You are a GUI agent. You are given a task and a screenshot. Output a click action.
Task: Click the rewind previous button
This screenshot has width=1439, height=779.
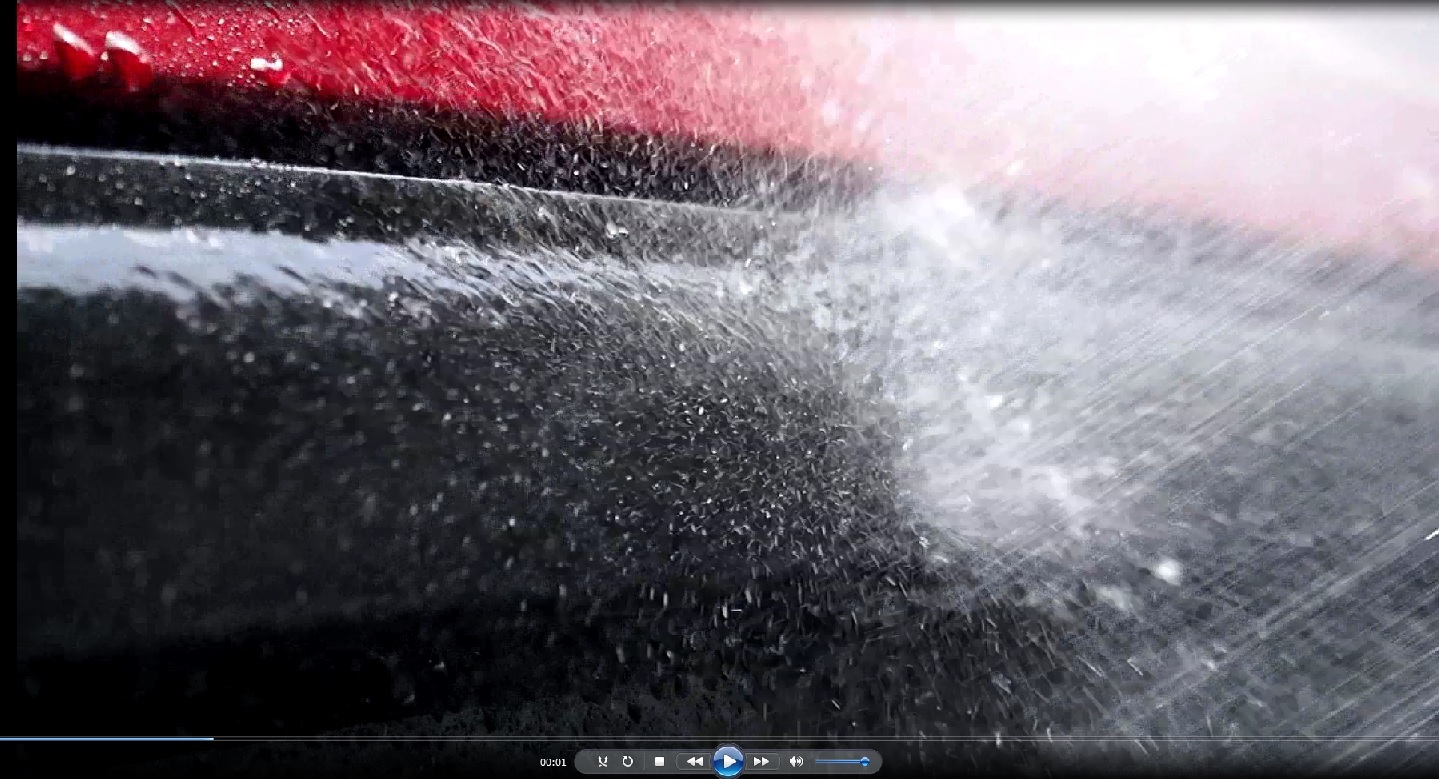(693, 762)
